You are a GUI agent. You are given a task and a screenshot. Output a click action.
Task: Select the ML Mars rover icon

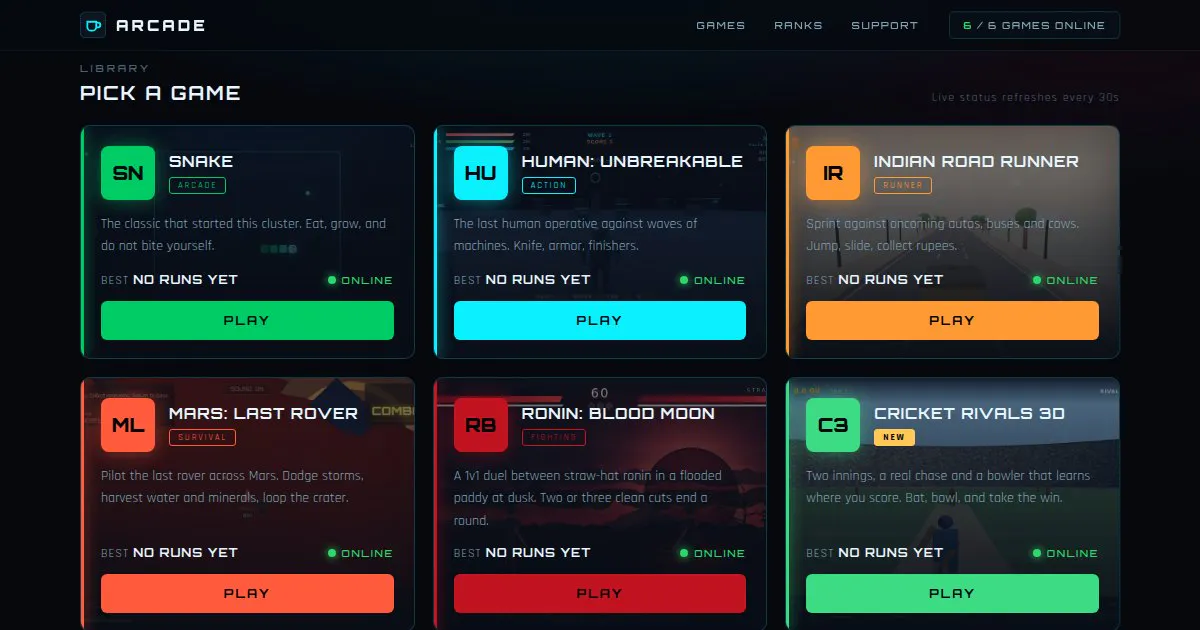[128, 425]
